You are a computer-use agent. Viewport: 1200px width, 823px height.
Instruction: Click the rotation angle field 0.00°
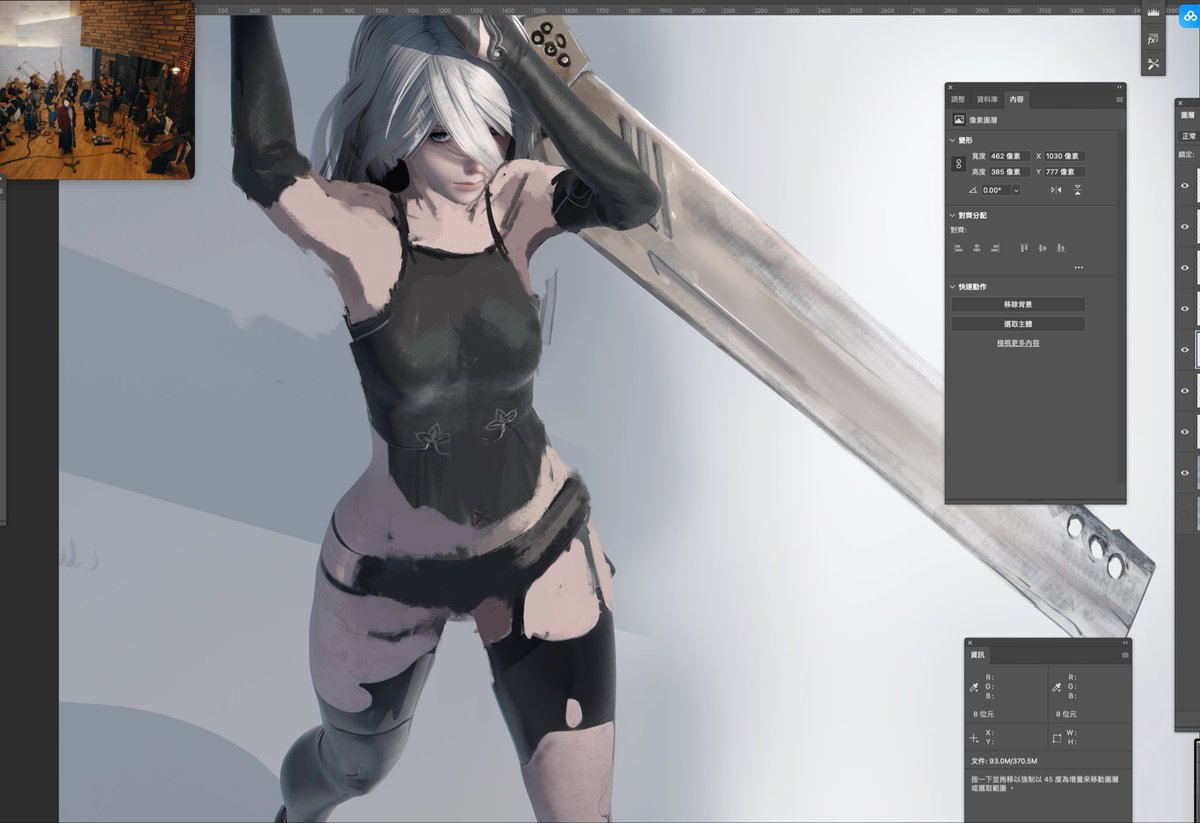point(996,190)
